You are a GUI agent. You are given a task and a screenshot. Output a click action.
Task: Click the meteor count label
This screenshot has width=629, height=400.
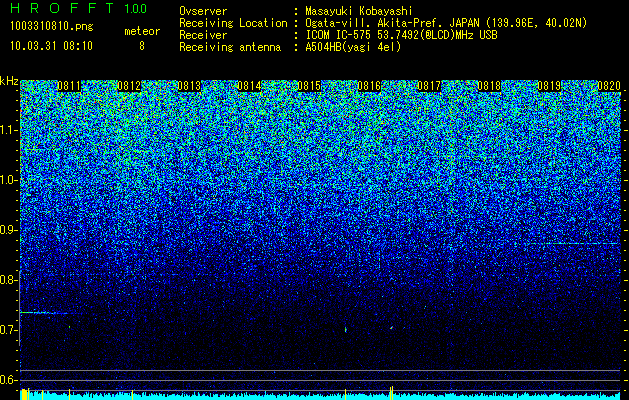142,31
